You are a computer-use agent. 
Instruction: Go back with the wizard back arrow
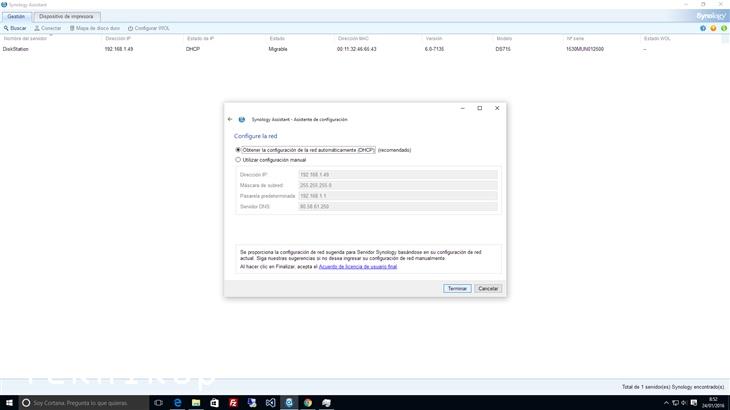click(230, 119)
